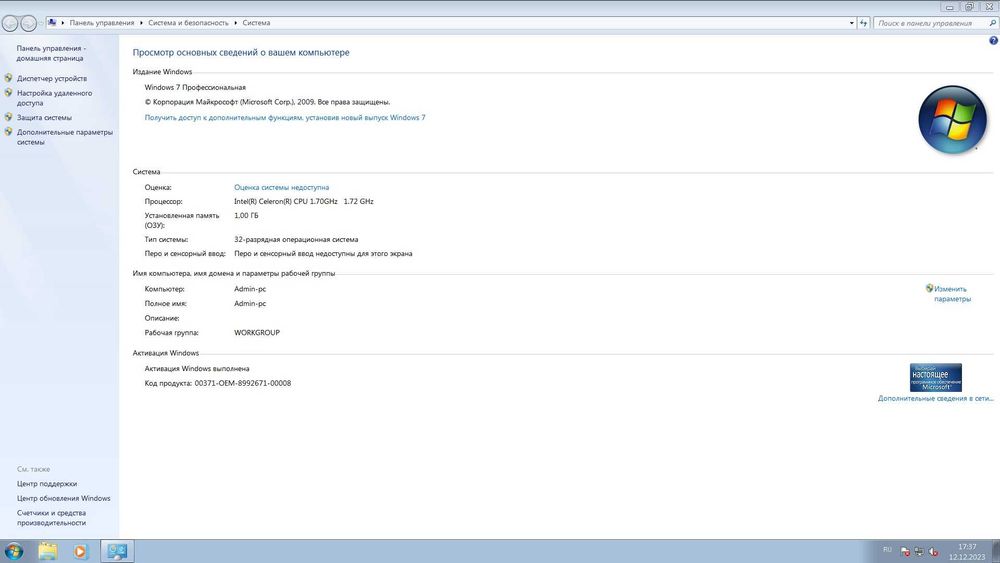
Task: Click Change settings link for computer name
Action: tap(952, 294)
